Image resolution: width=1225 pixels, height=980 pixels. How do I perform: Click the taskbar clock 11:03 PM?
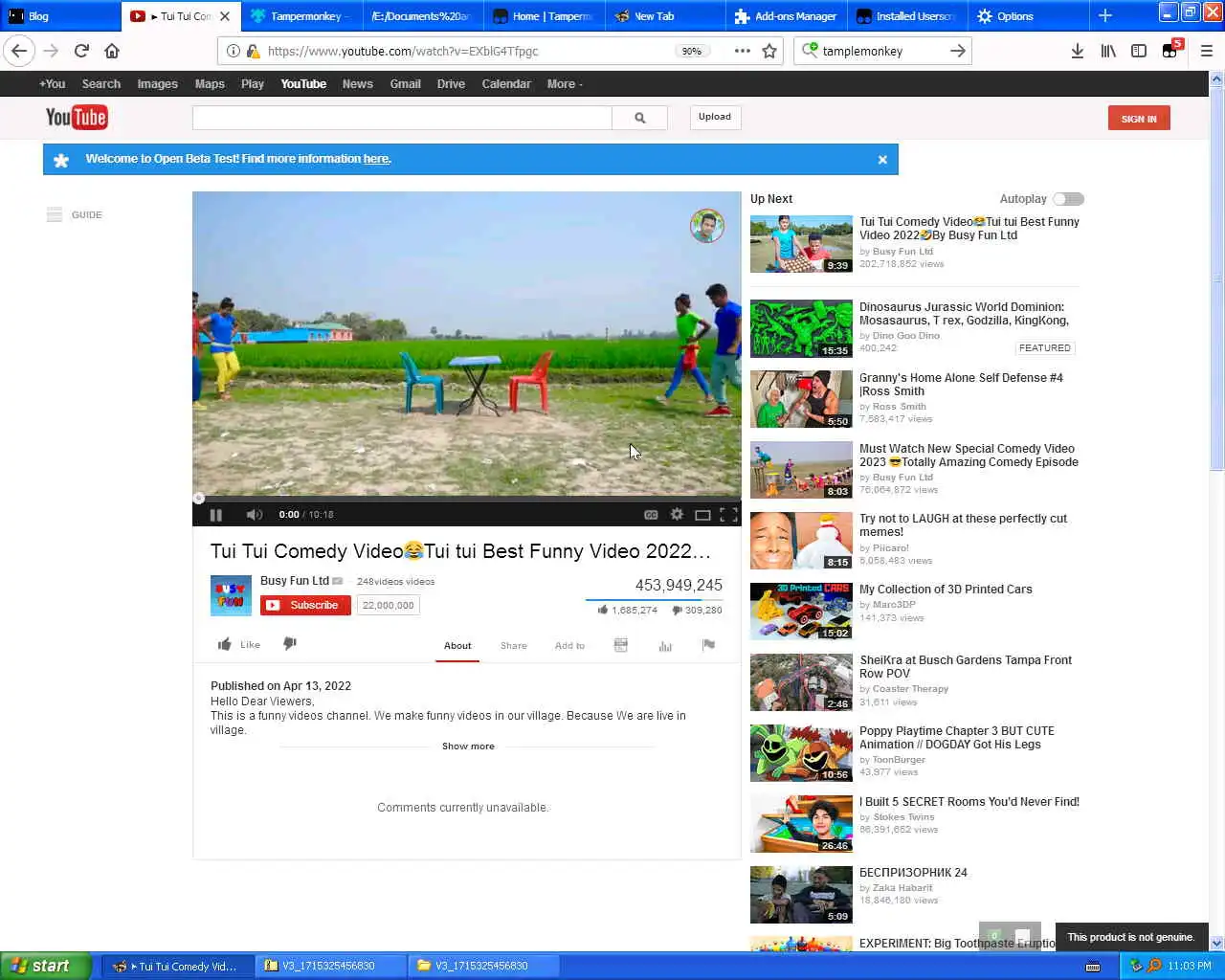coord(1190,966)
